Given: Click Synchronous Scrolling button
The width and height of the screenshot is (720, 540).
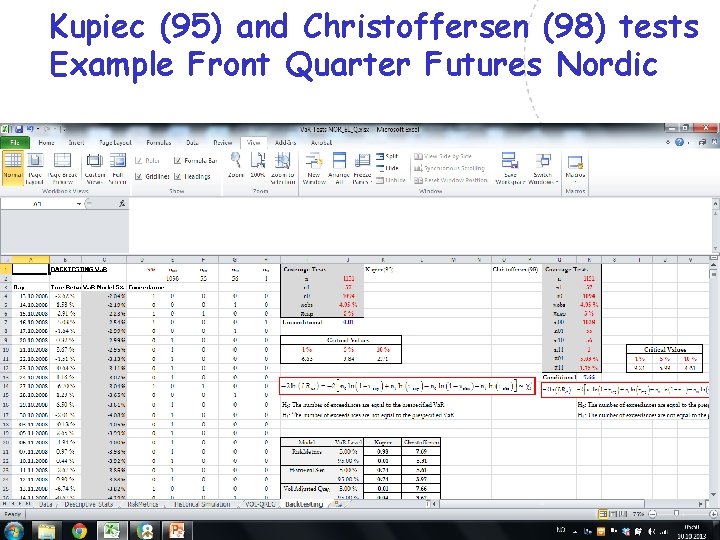Looking at the screenshot, I should click(450, 168).
